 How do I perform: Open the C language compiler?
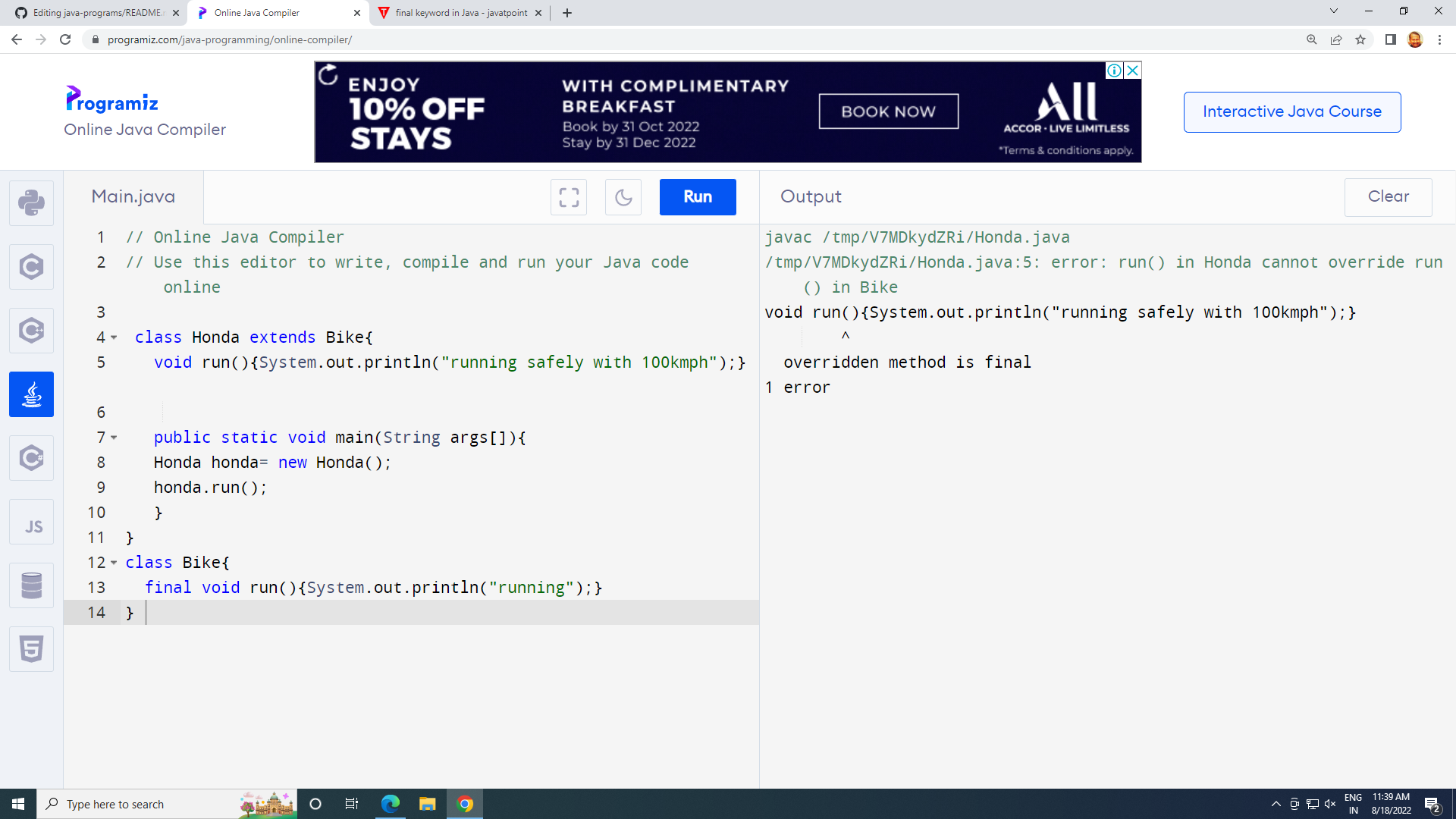coord(31,266)
